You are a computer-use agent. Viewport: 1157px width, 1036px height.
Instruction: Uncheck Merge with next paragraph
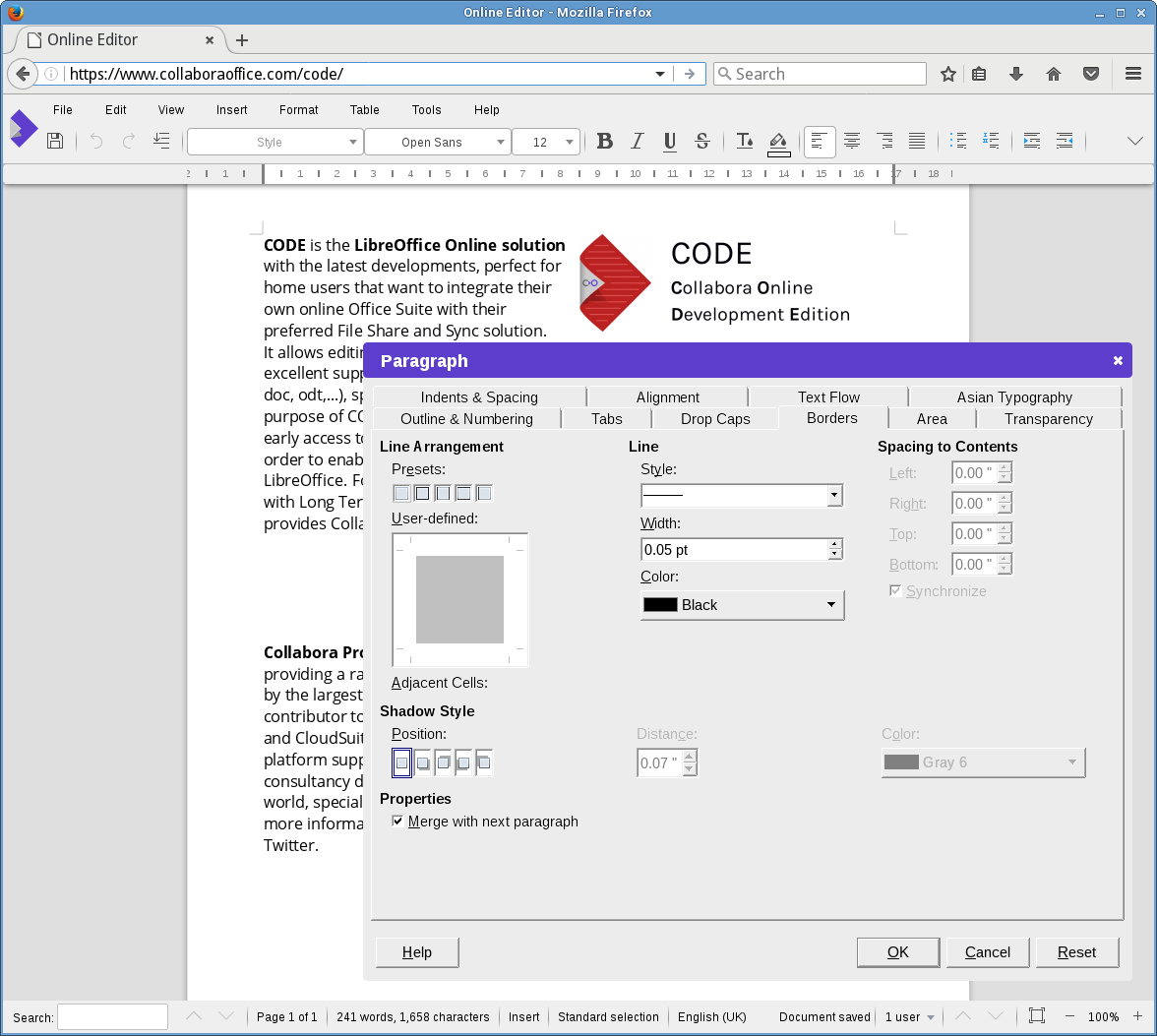pyautogui.click(x=397, y=822)
